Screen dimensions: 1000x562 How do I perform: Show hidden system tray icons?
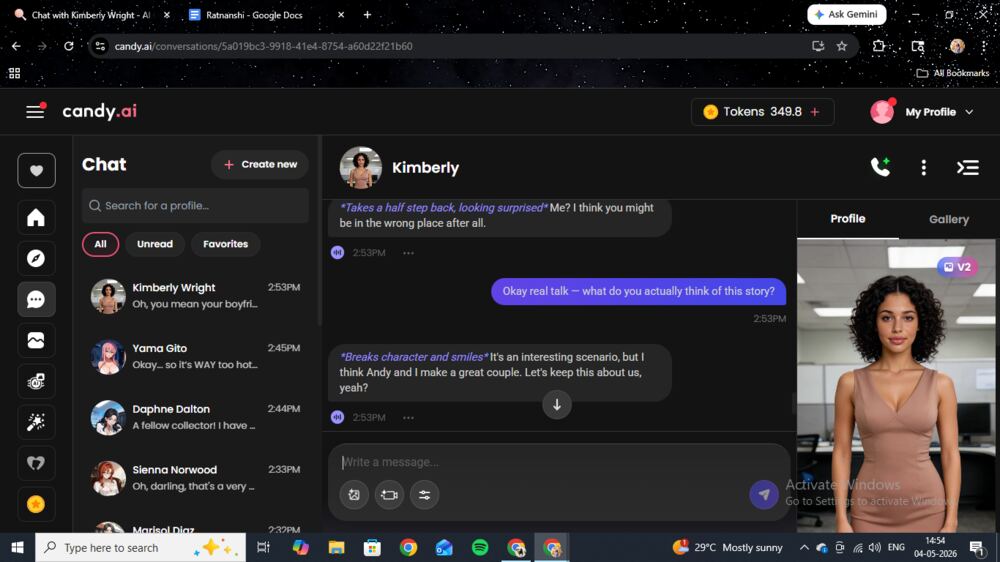804,547
